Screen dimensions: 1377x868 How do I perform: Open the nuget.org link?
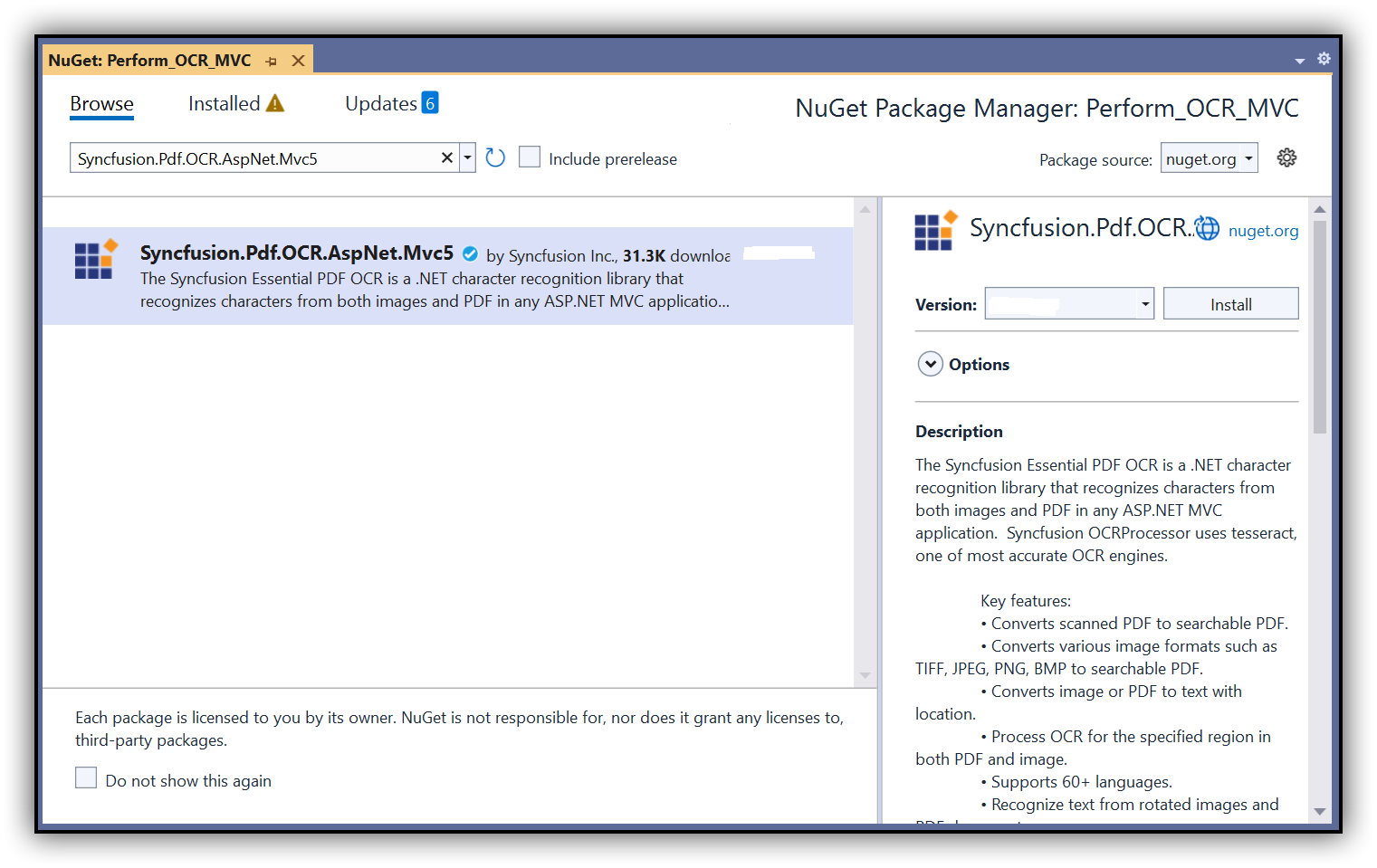(x=1263, y=231)
